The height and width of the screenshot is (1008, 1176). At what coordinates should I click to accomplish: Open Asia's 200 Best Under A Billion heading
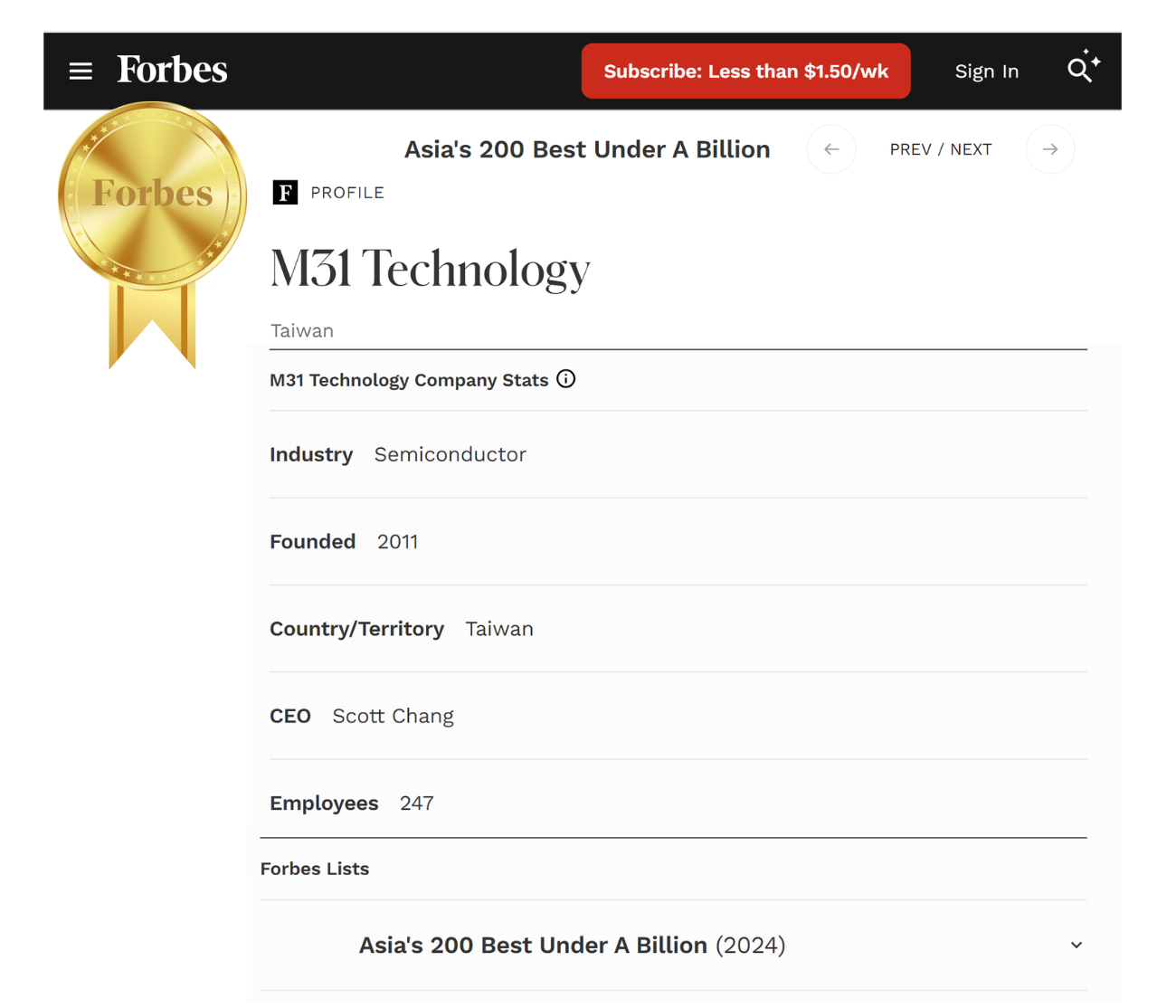click(587, 149)
